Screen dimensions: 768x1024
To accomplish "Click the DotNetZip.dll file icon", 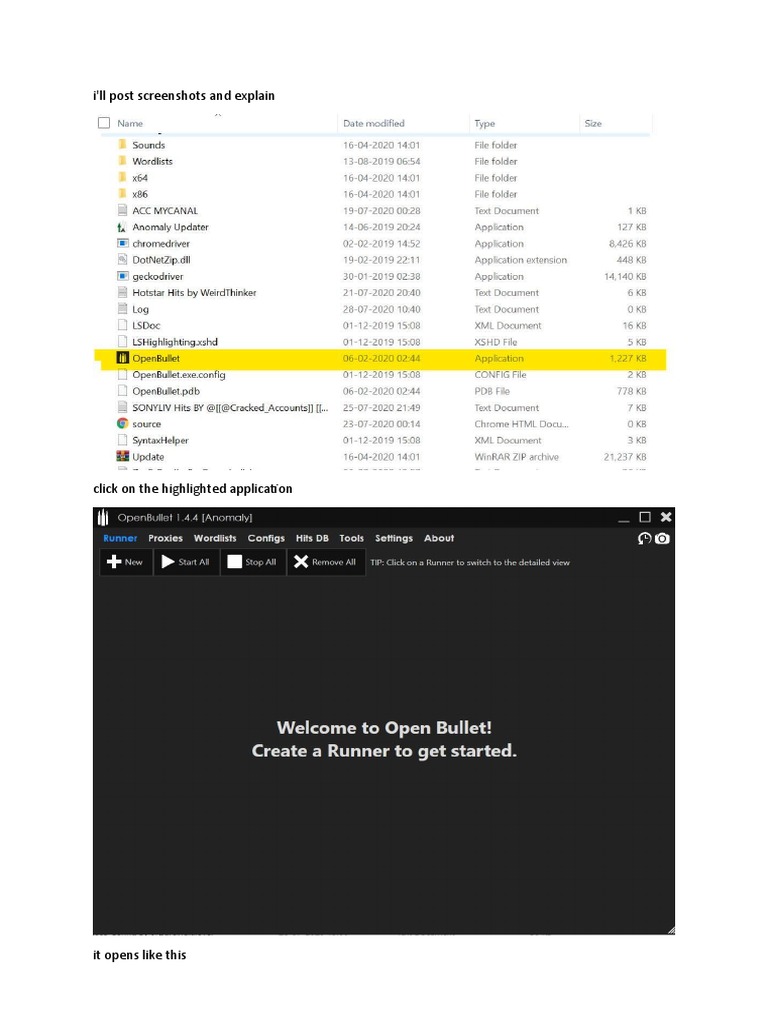I will tap(122, 259).
